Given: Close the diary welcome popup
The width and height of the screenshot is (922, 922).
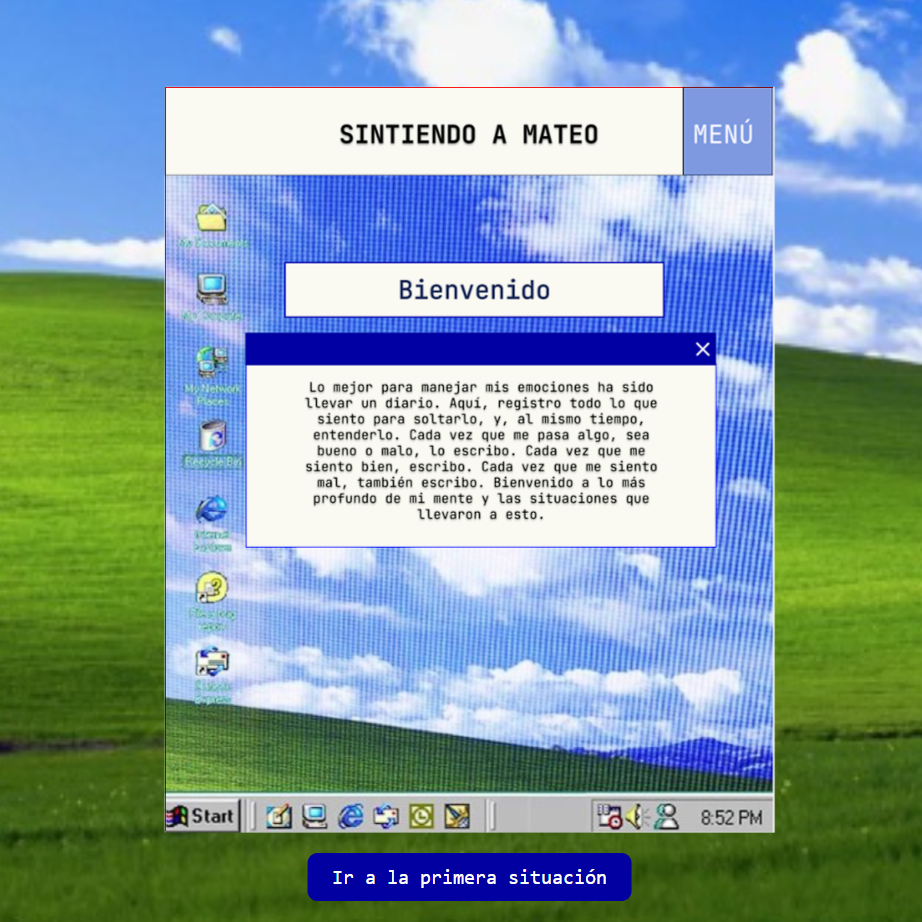Looking at the screenshot, I should click(702, 349).
